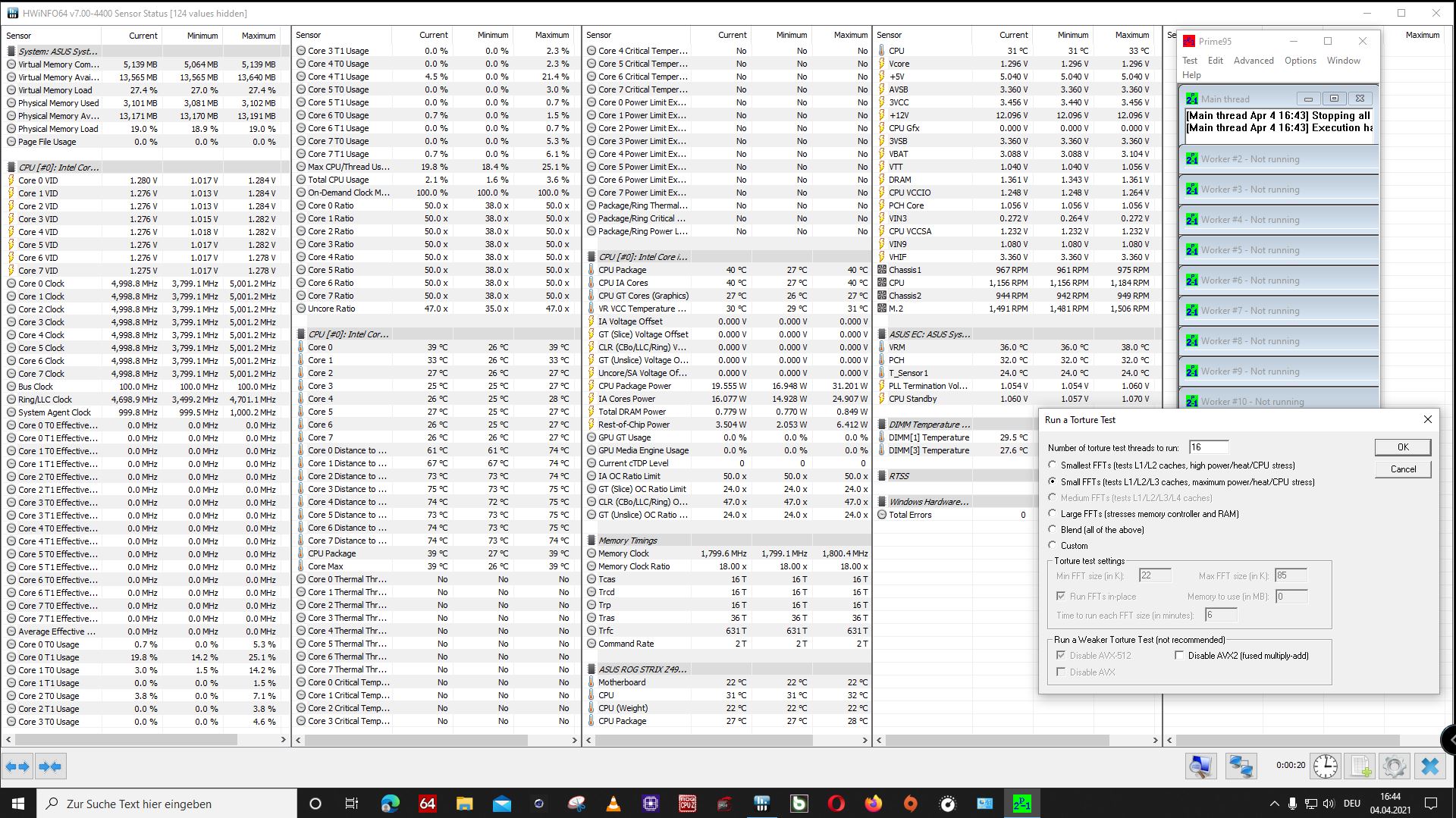Screen dimensions: 1456x818
Task: Launch Firefox from the taskbar
Action: [x=874, y=804]
